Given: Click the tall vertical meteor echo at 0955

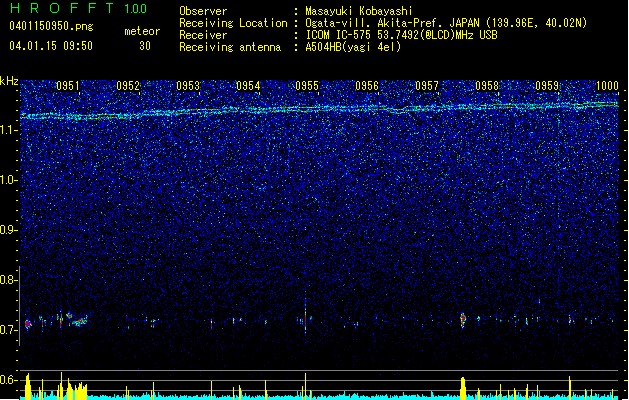Looking at the screenshot, I should (x=306, y=315).
